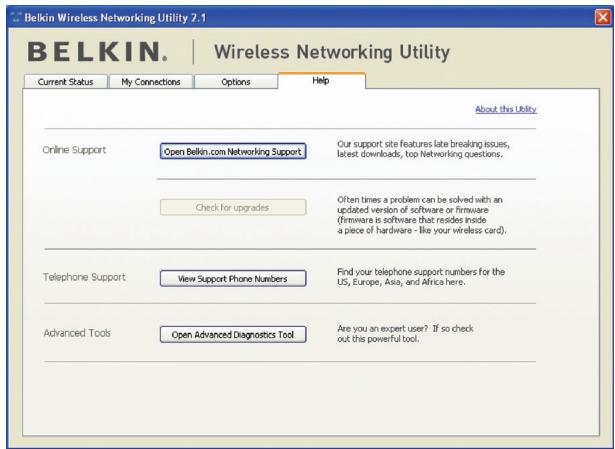Select the Help tab

click(x=321, y=81)
